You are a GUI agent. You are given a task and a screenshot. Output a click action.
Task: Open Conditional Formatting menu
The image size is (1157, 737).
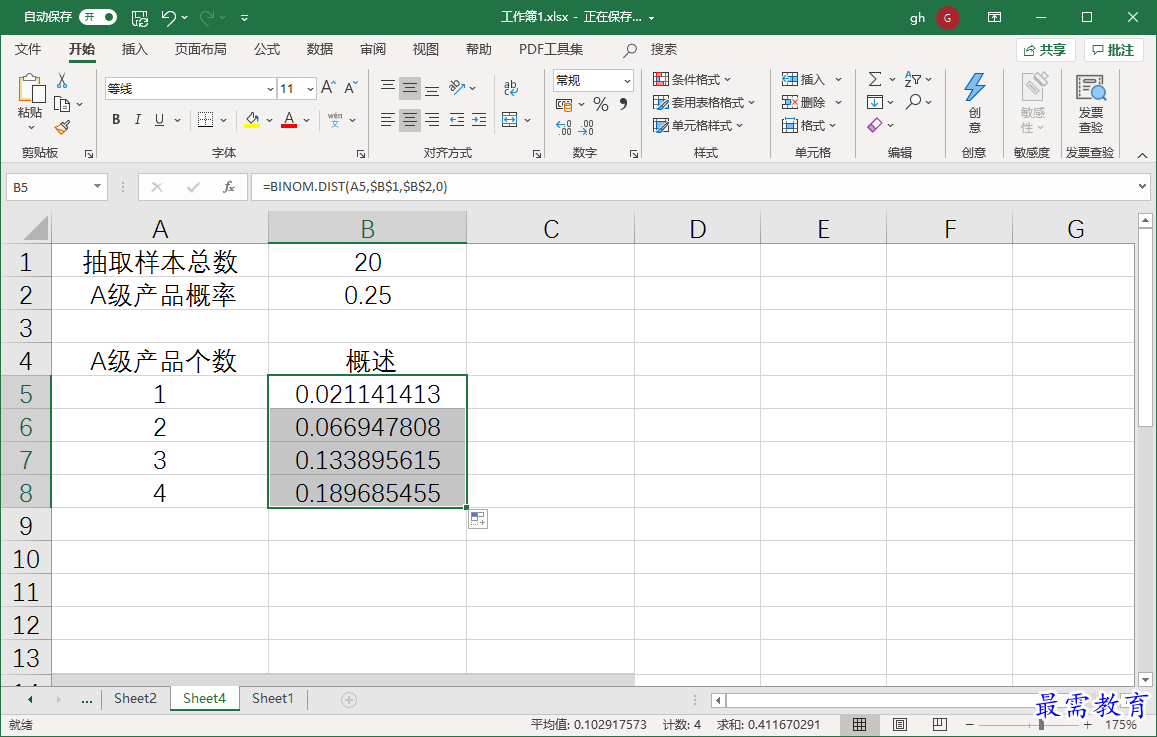coord(693,79)
